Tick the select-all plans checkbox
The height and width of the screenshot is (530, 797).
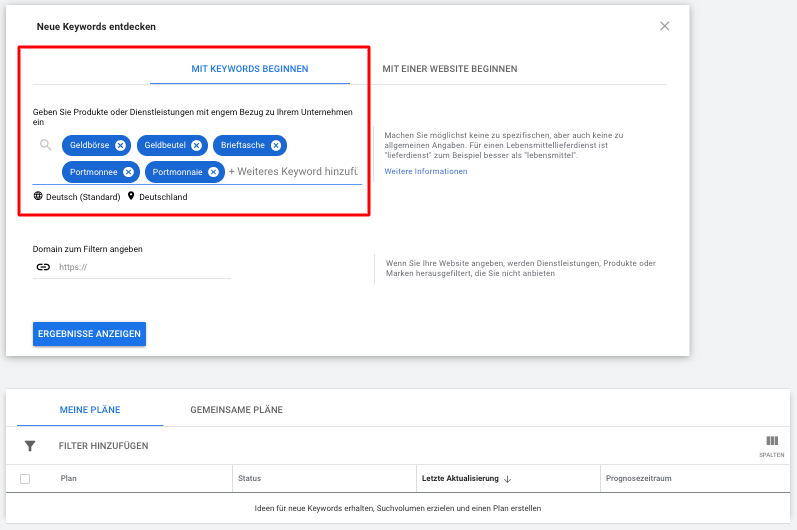(25, 479)
